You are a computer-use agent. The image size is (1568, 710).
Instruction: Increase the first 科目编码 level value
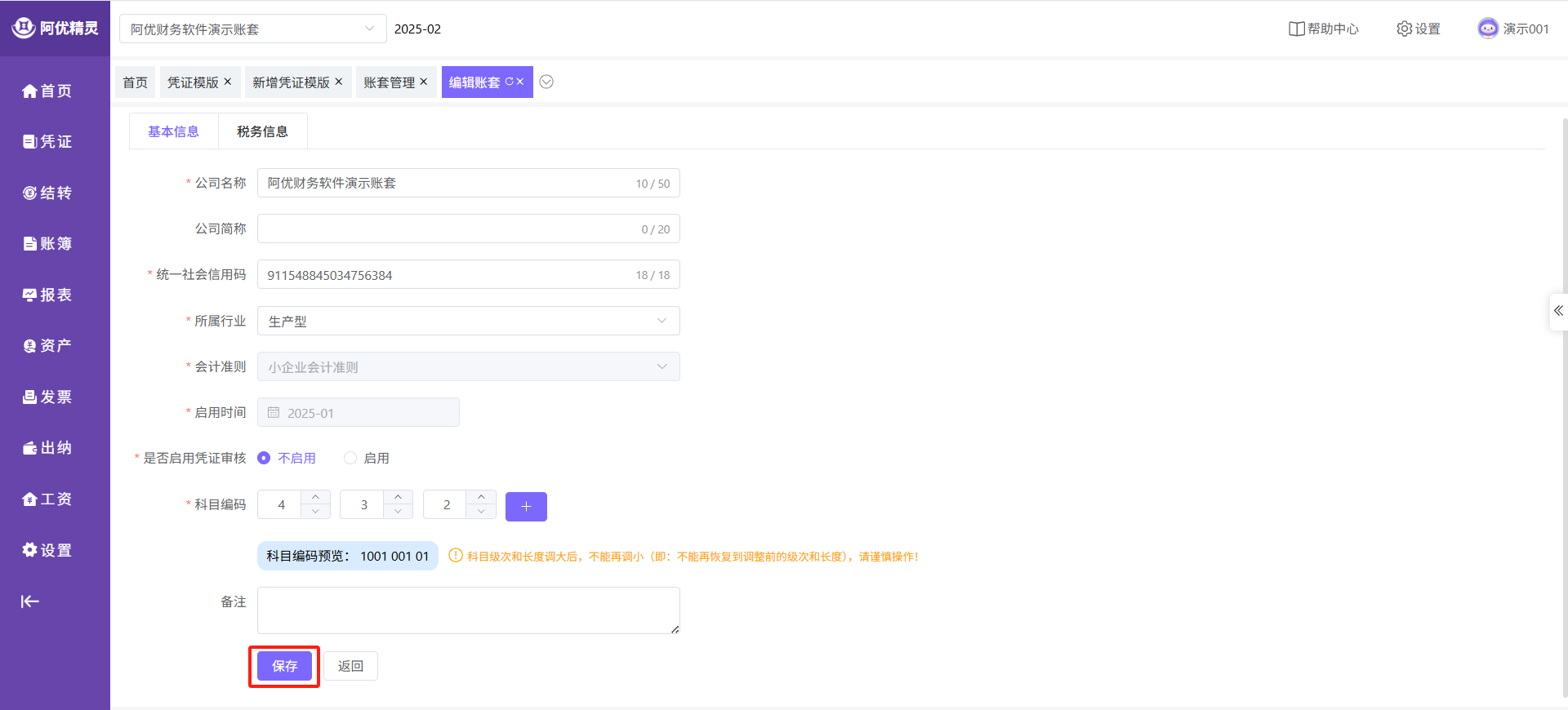(x=315, y=497)
